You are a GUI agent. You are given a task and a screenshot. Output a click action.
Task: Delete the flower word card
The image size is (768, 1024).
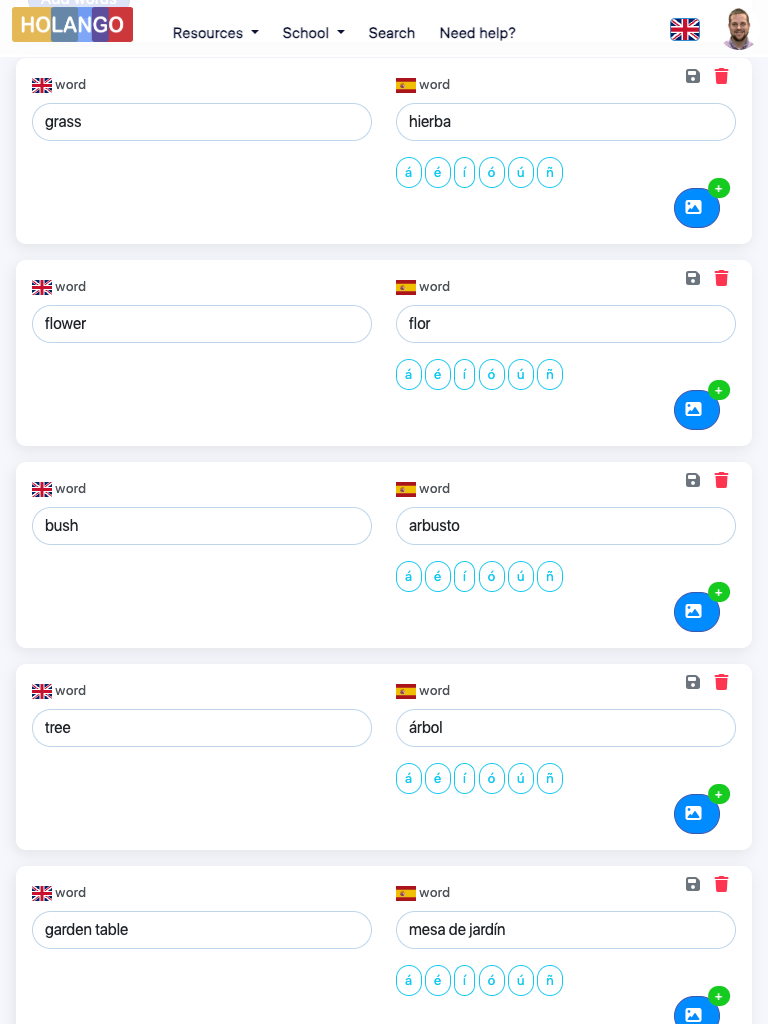pos(722,278)
